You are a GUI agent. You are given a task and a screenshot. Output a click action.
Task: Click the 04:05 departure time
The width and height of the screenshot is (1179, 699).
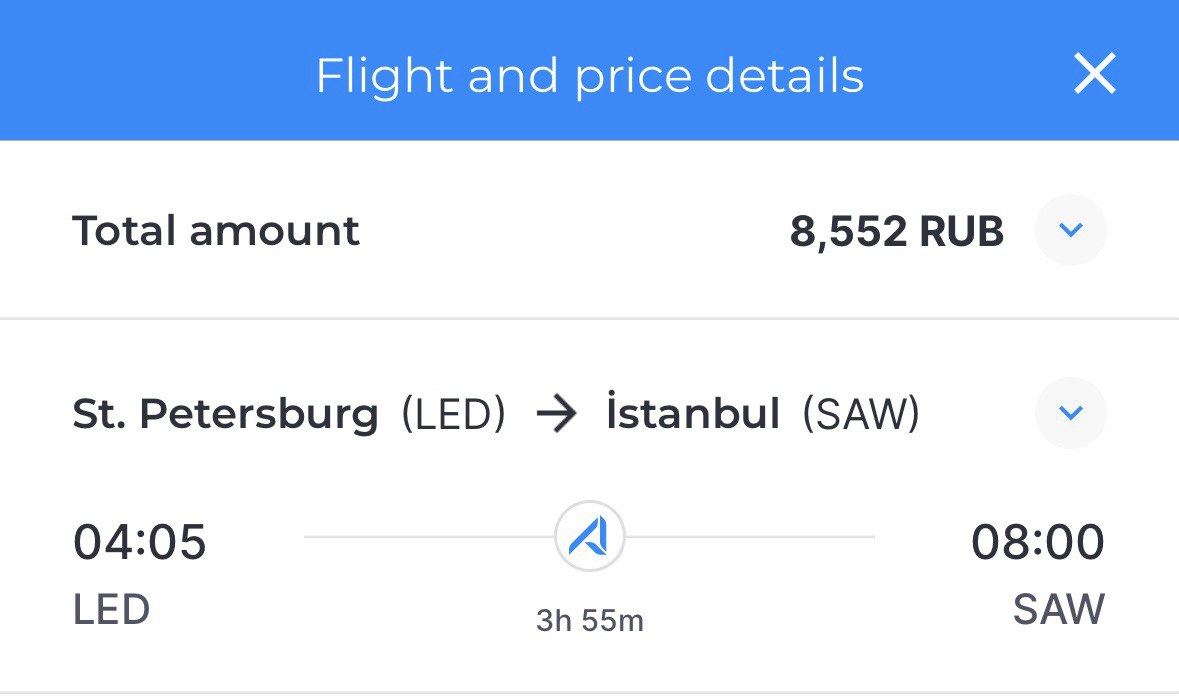[139, 542]
